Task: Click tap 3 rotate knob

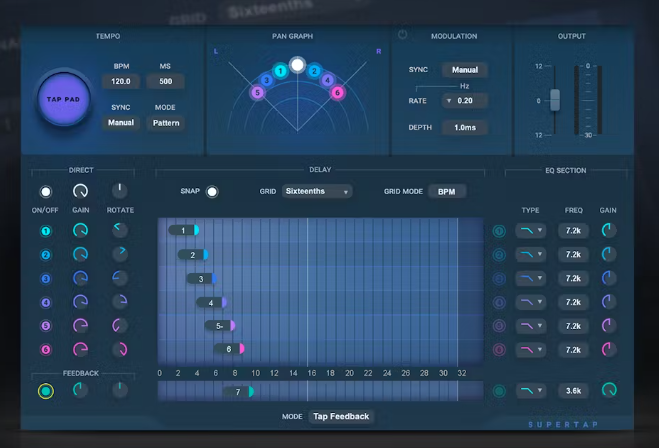Action: coord(120,278)
